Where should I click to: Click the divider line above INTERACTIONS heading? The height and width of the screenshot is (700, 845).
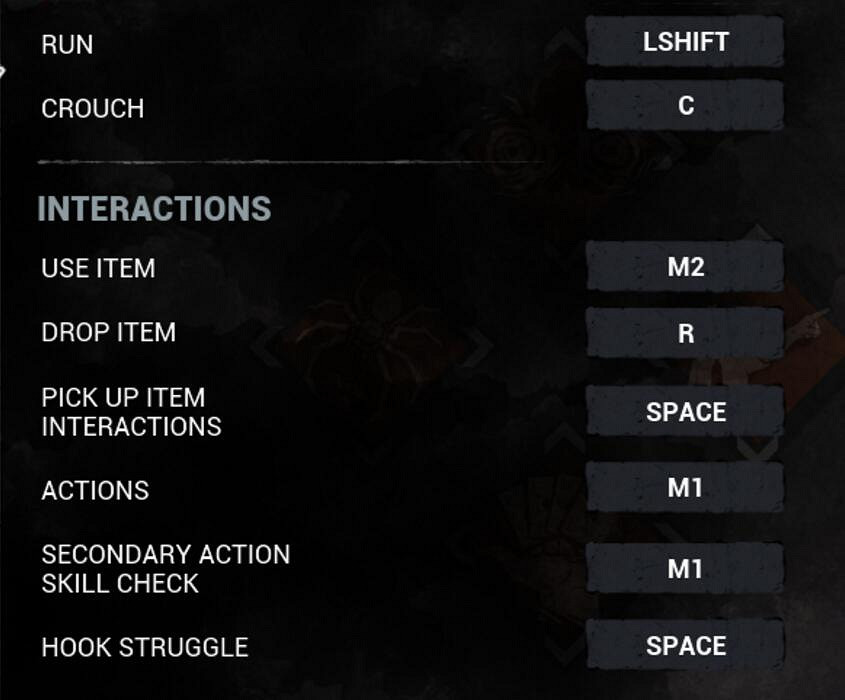(x=290, y=161)
